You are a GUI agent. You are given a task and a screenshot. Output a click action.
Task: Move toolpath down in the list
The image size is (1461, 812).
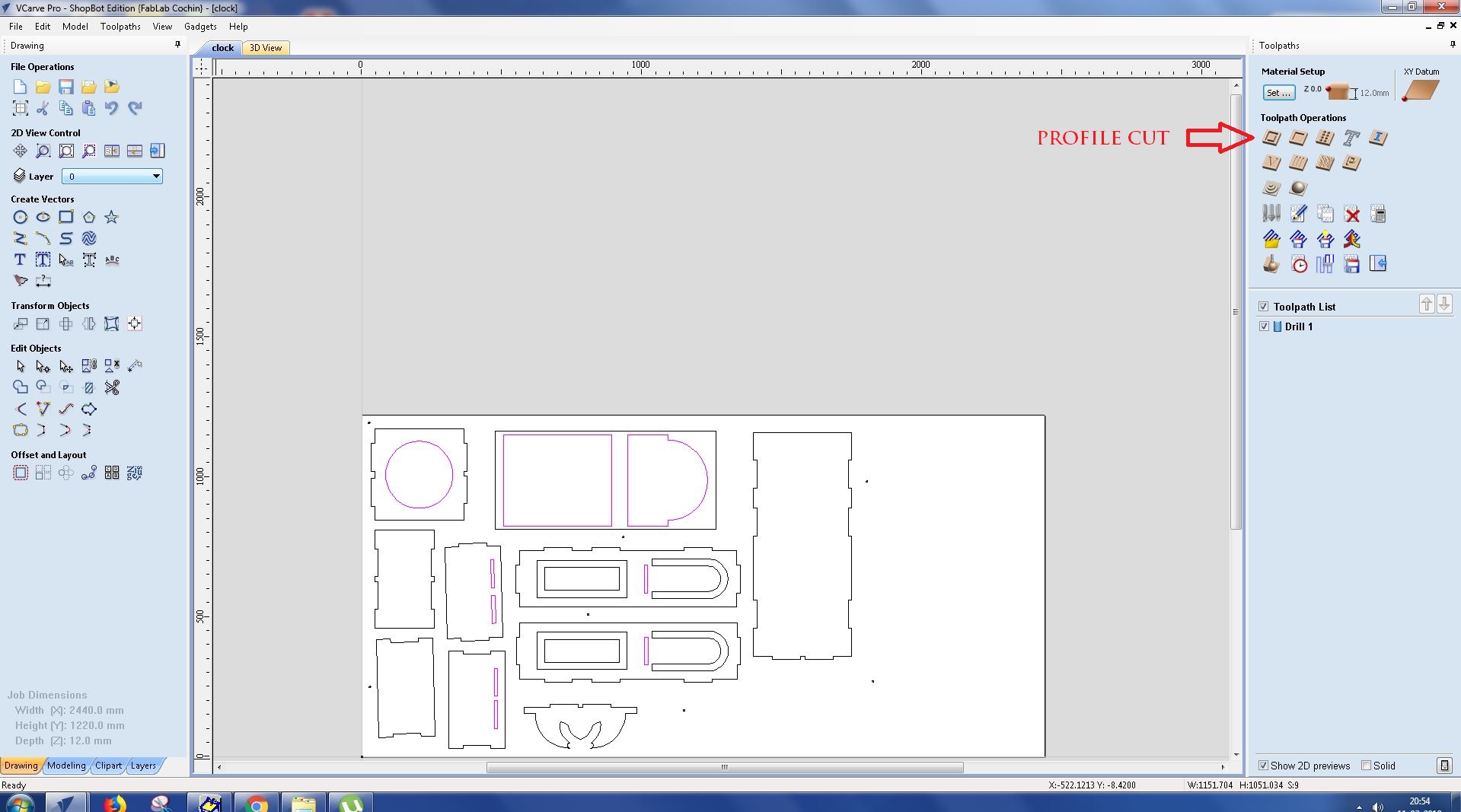pyautogui.click(x=1444, y=304)
